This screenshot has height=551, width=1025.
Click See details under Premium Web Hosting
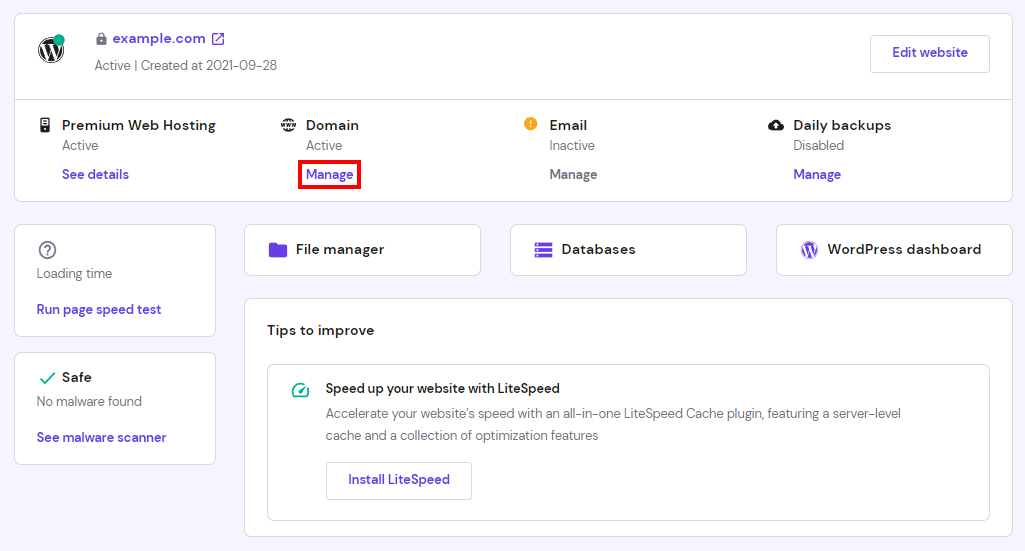pos(95,174)
